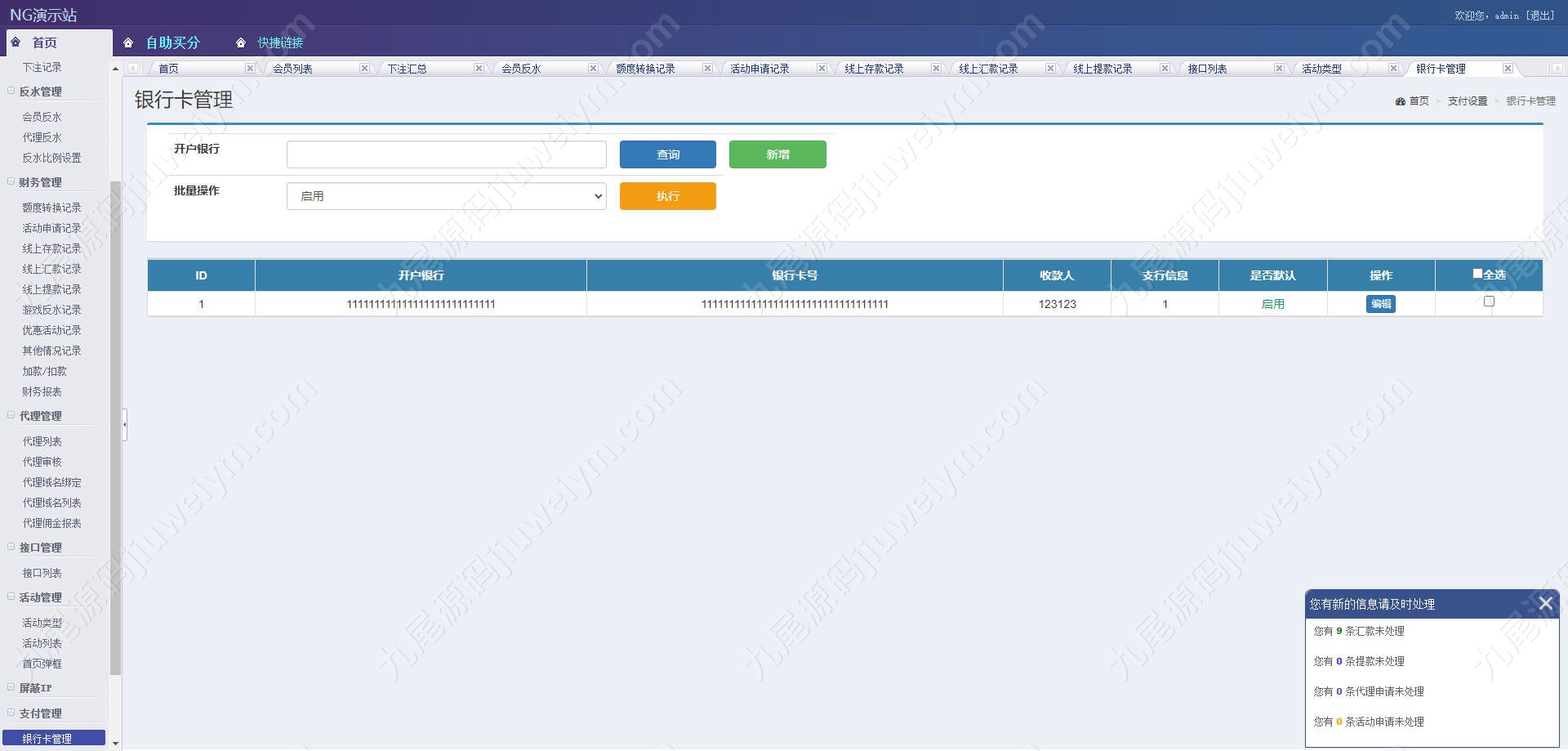Collapse the 代理管理 sidebar group
This screenshot has height=751, width=1568.
pos(11,416)
